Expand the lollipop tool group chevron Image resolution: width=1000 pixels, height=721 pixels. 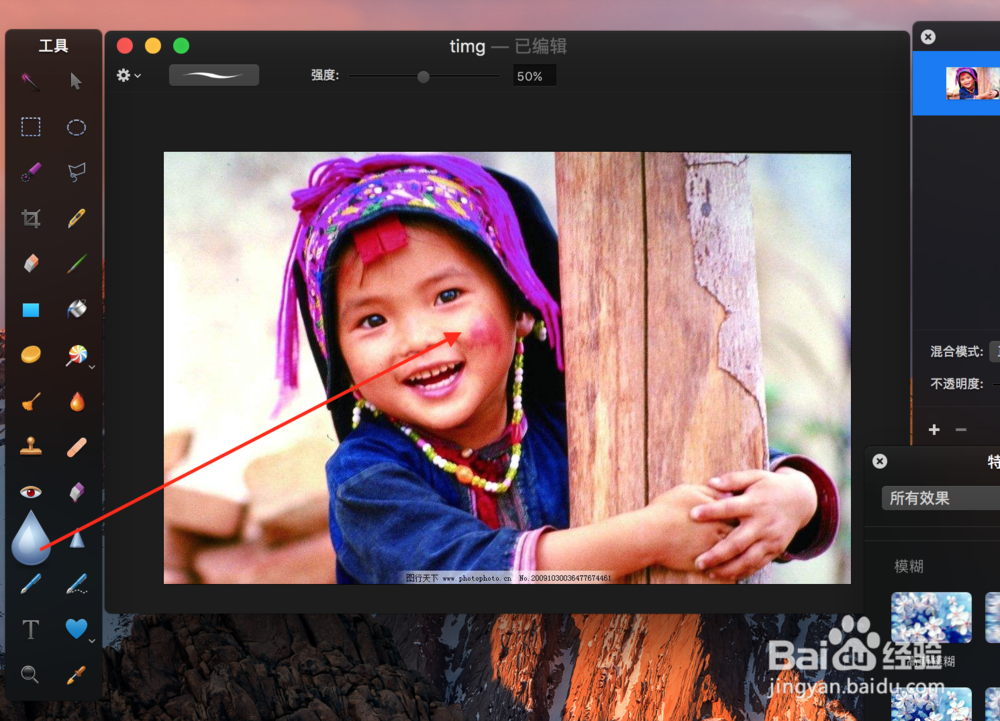[x=92, y=367]
